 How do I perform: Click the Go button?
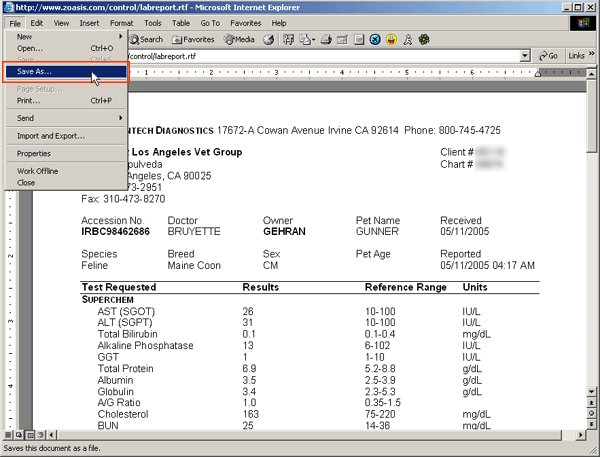point(548,56)
